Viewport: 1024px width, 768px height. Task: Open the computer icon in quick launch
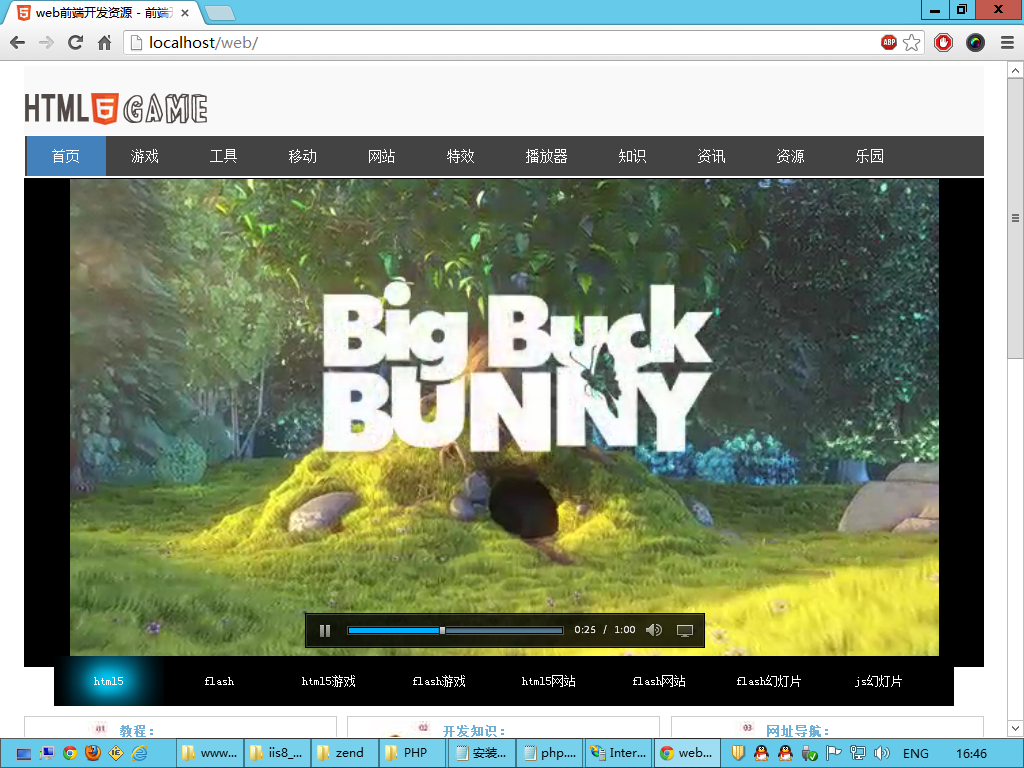[46, 754]
